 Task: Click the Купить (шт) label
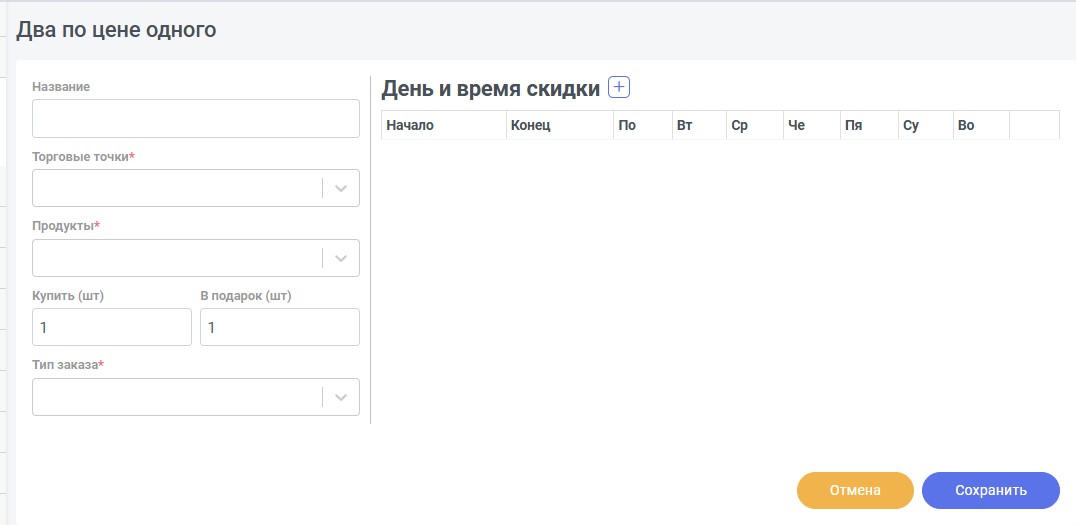[x=68, y=296]
